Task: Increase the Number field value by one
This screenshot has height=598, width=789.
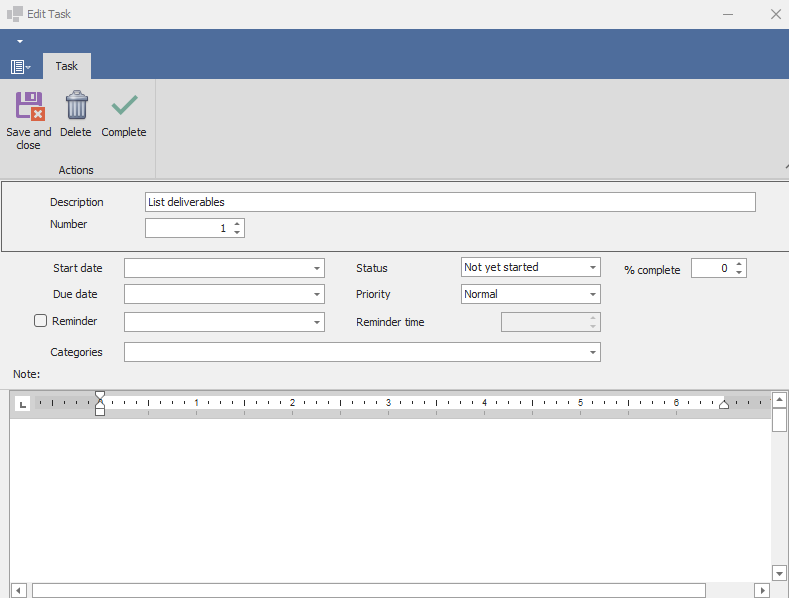Action: [237, 224]
